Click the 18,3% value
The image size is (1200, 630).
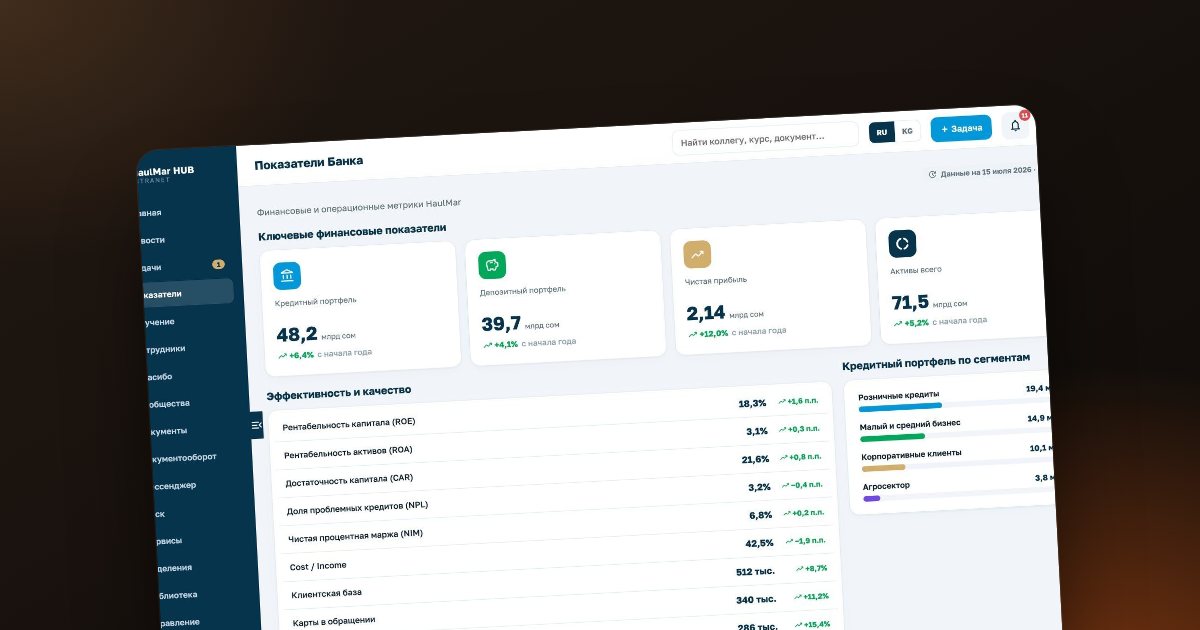pyautogui.click(x=752, y=403)
